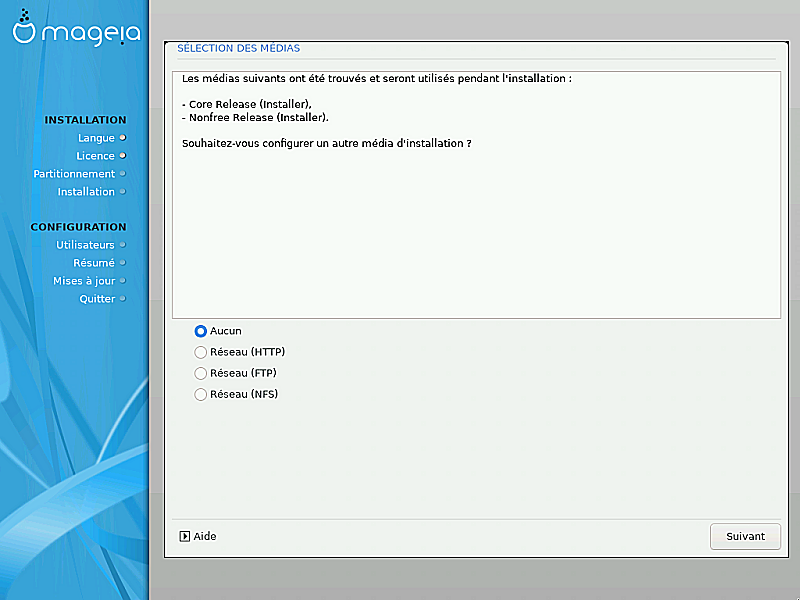This screenshot has height=600, width=800.
Task: Click the step bullet next to Licence
Action: [122, 156]
